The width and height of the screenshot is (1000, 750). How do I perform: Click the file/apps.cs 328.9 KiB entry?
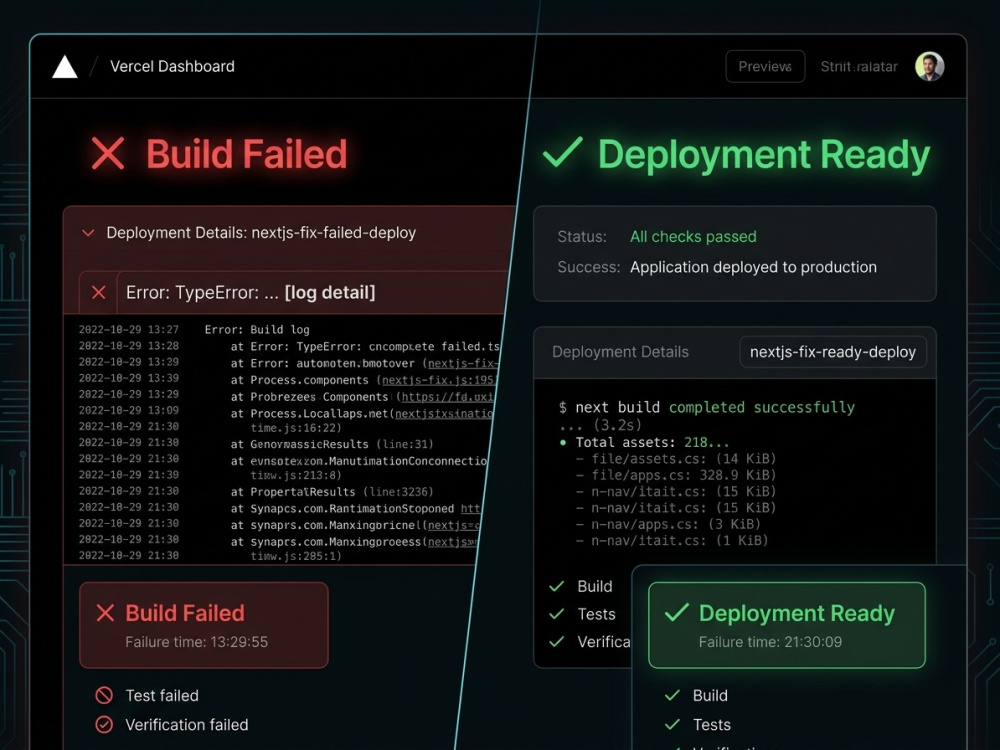(675, 475)
